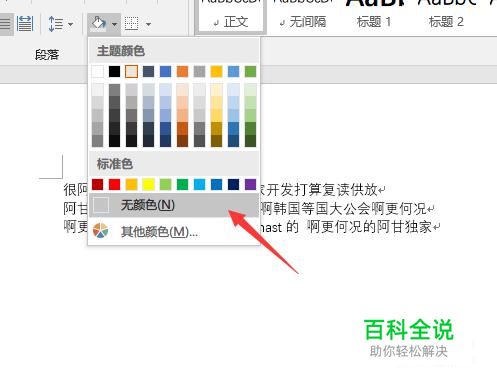The height and width of the screenshot is (390, 497).
Task: Select the lightest orange tint theme swatch
Action: pos(182,90)
